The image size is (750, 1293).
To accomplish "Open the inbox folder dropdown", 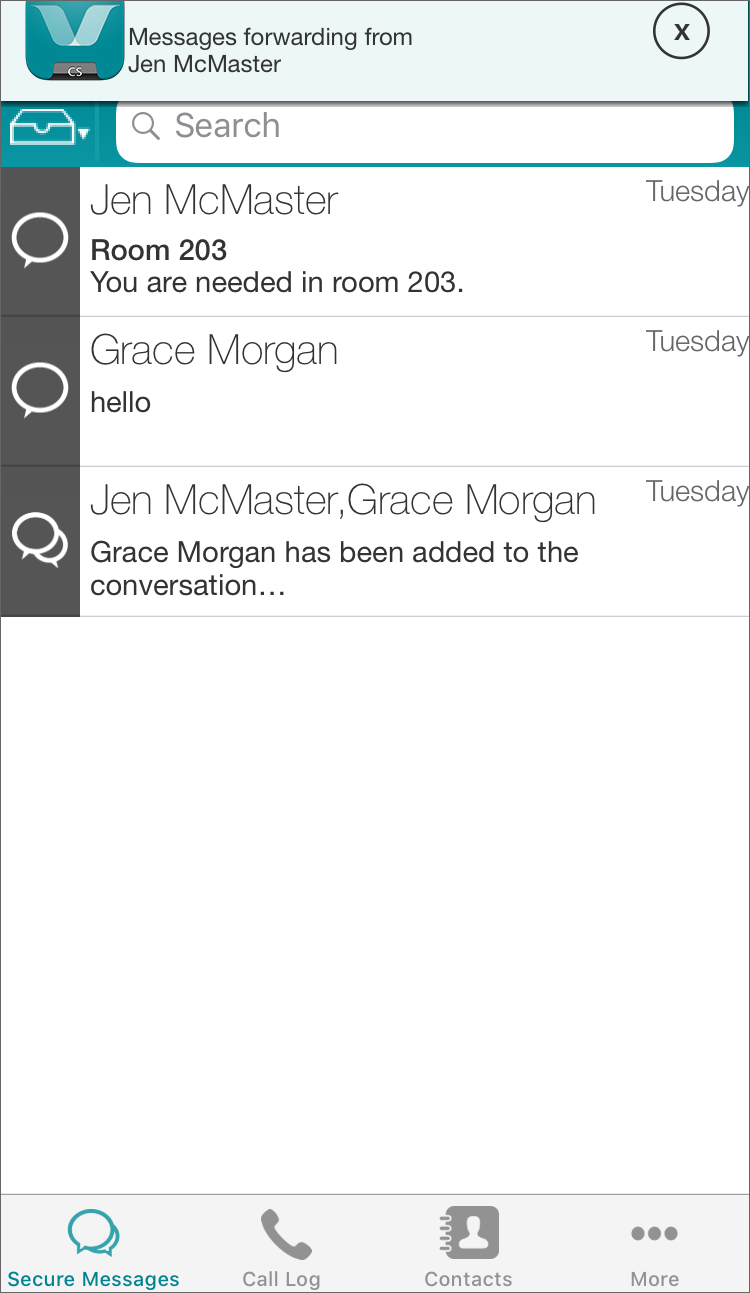I will pyautogui.click(x=50, y=129).
